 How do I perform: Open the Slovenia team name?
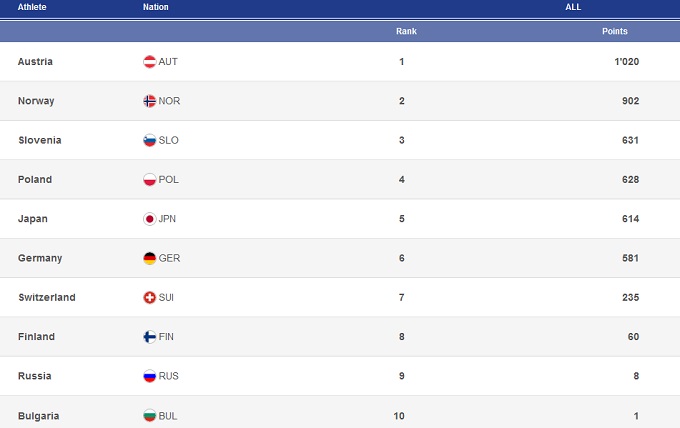click(39, 140)
